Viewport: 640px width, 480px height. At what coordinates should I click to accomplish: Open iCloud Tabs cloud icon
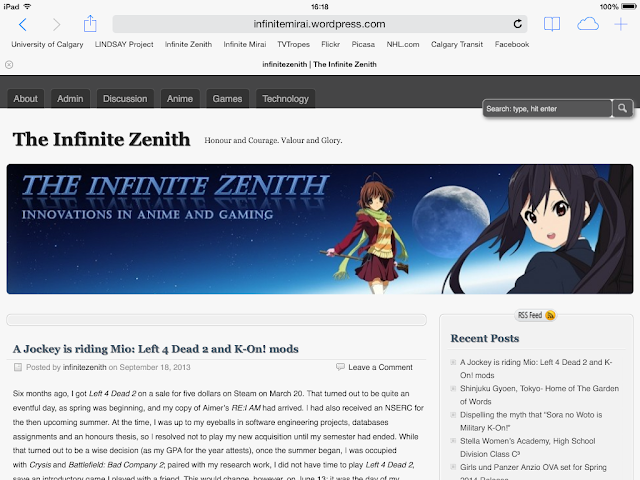[588, 24]
